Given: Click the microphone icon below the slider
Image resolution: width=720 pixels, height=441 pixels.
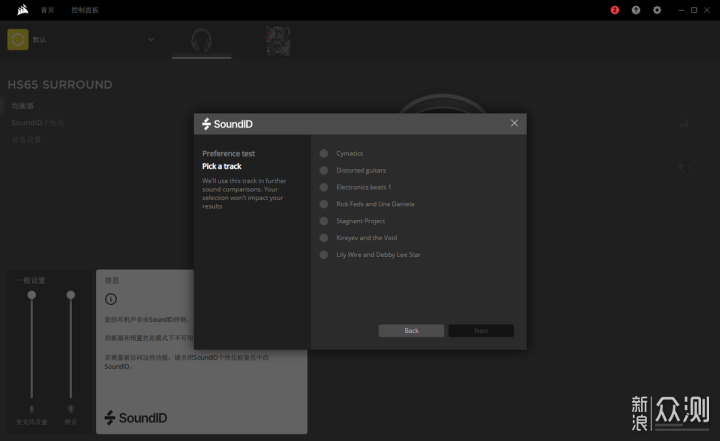Looking at the screenshot, I should click(x=32, y=409).
